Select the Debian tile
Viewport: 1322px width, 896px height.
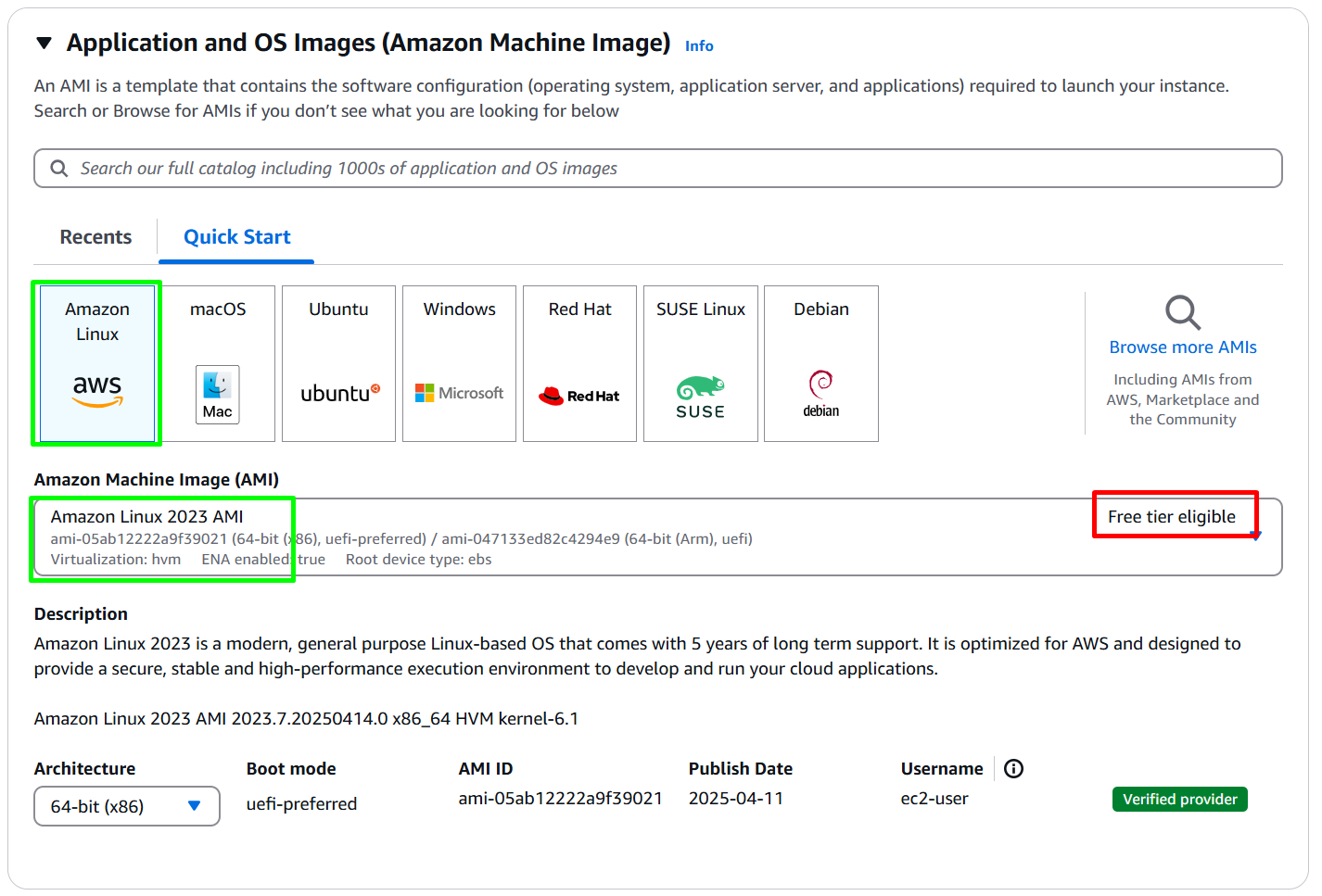[x=820, y=363]
